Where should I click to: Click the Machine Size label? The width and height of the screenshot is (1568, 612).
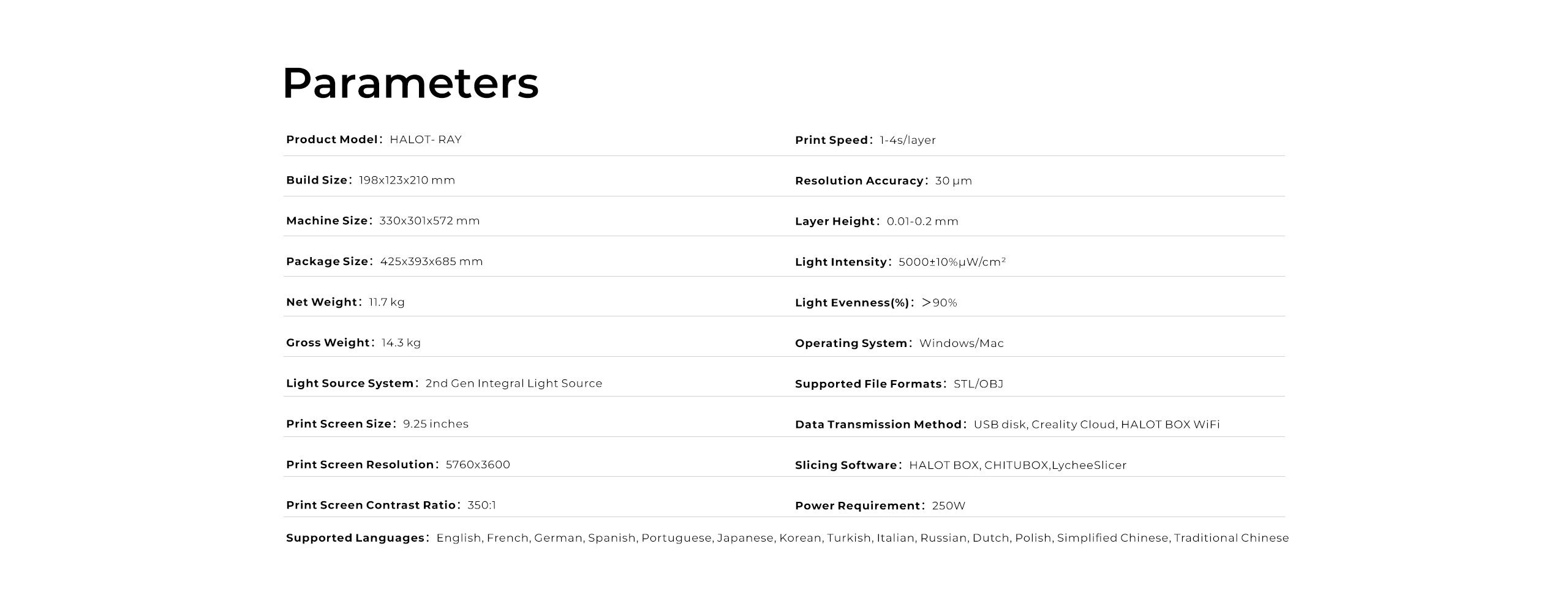click(x=327, y=221)
